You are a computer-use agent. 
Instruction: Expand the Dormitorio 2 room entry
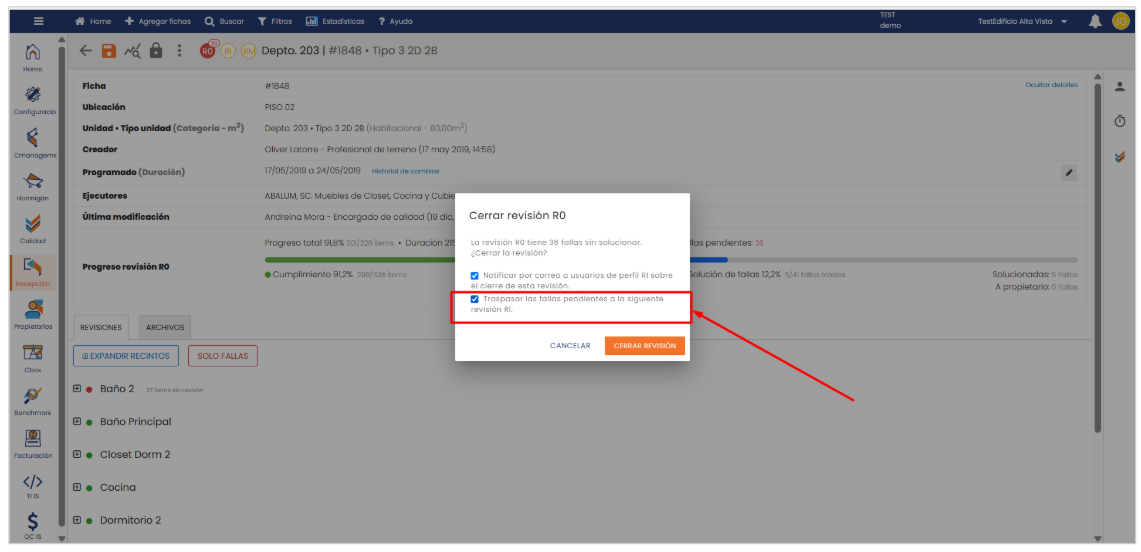(x=77, y=520)
